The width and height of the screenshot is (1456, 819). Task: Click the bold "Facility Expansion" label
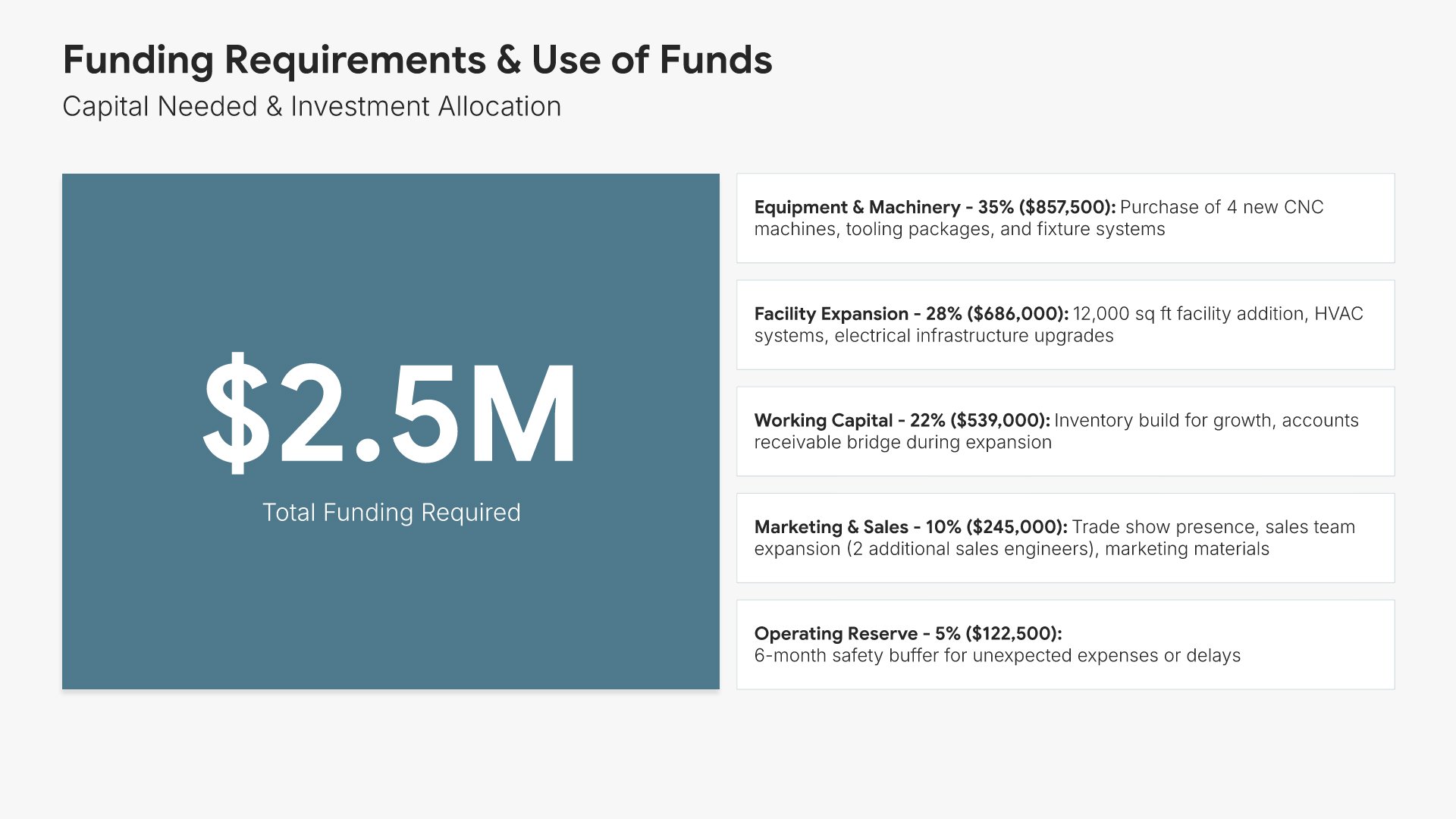[x=831, y=314]
